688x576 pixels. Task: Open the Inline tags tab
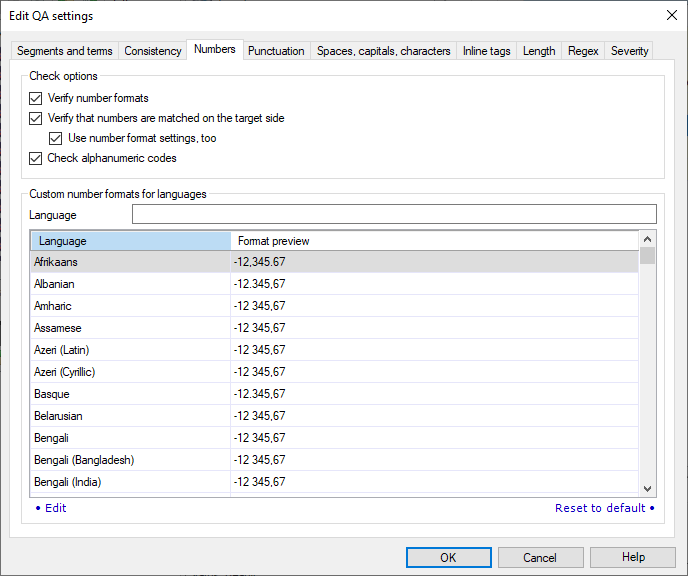point(487,51)
